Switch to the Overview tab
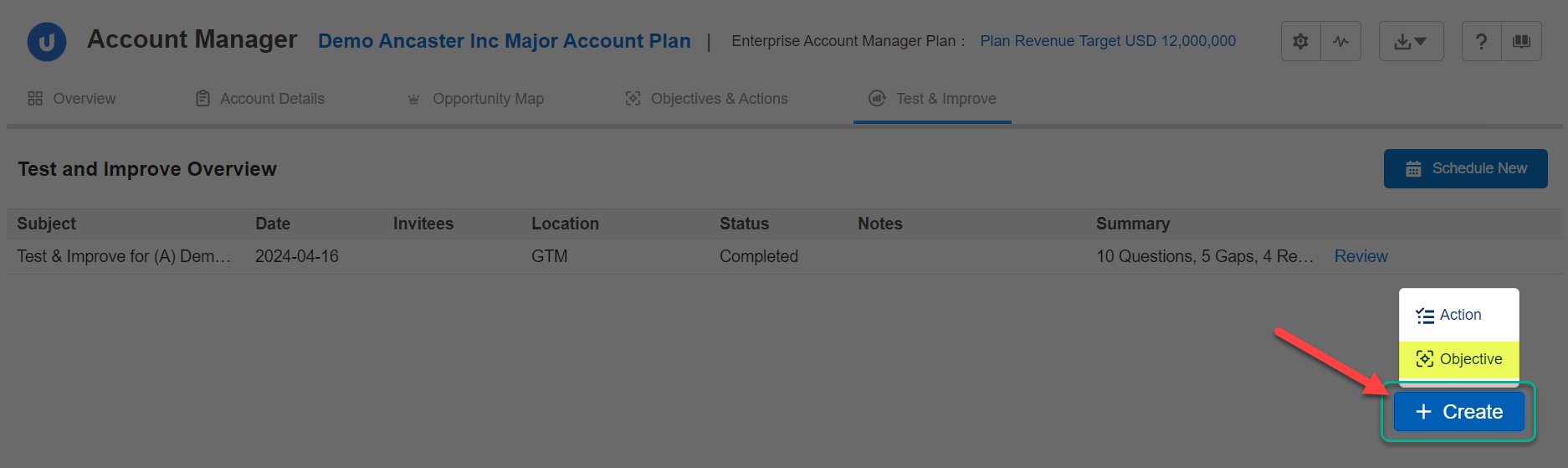This screenshot has height=468, width=1568. tap(72, 99)
